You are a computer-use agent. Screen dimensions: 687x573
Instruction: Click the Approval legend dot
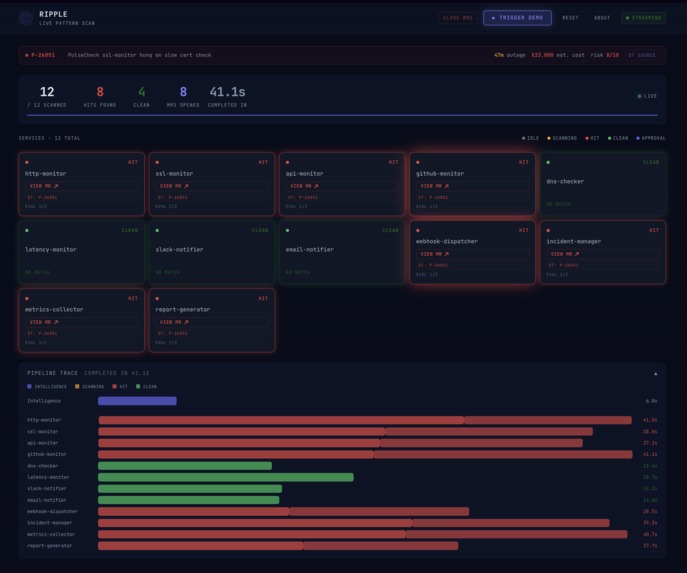pos(638,138)
